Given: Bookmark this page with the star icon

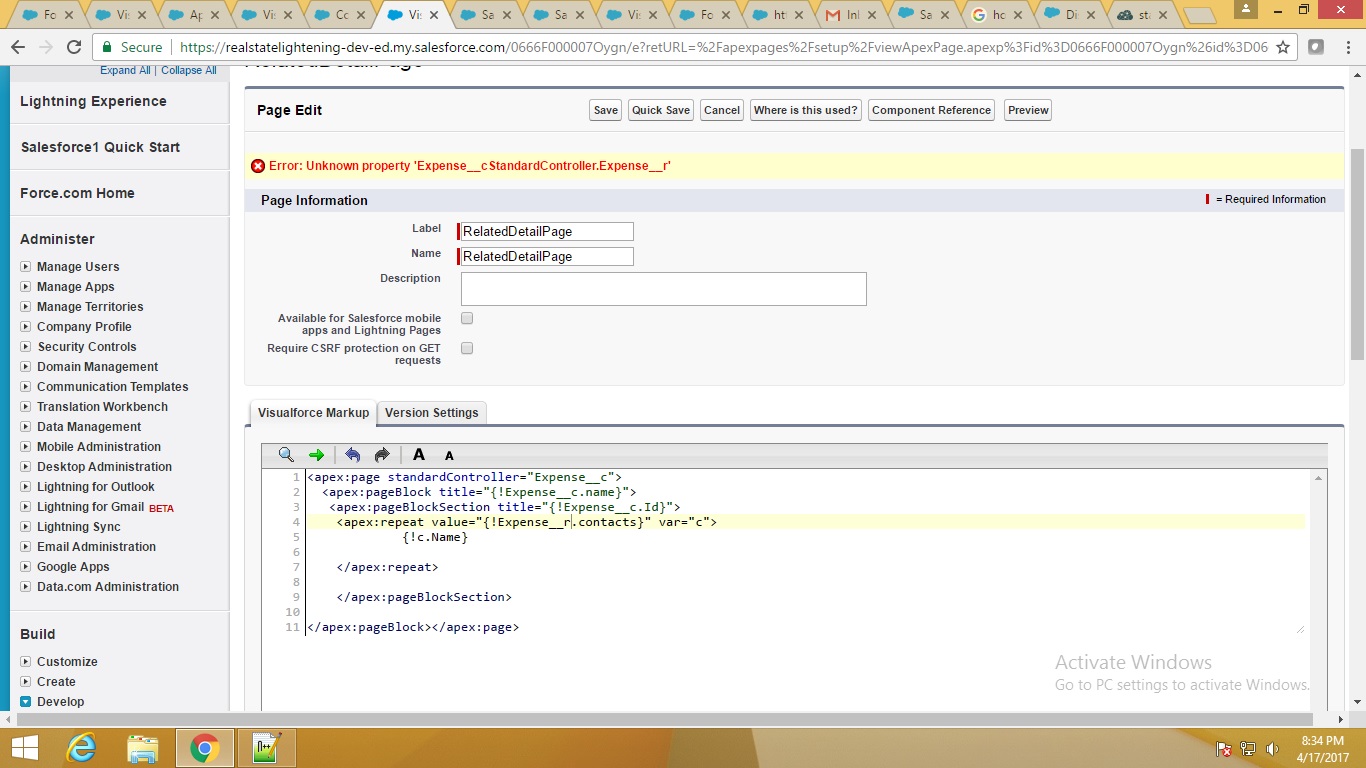Looking at the screenshot, I should tap(1283, 47).
